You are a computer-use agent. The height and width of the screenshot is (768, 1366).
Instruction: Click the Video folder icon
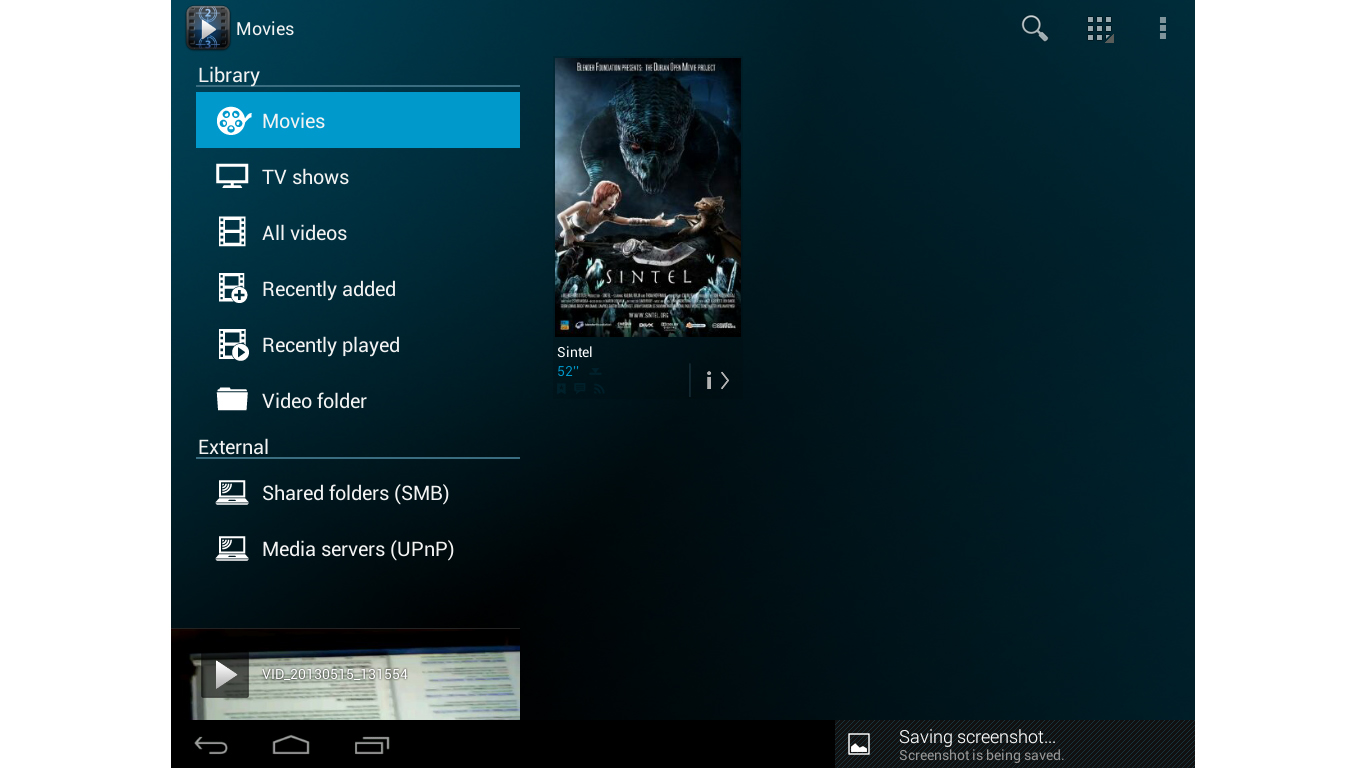coord(232,399)
